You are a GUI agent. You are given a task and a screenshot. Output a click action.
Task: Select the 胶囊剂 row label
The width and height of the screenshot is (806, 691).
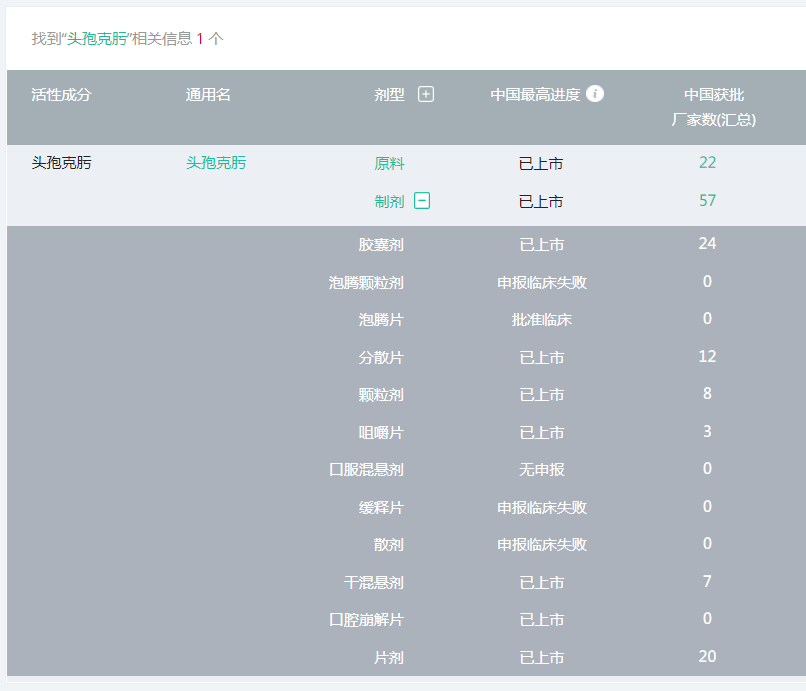(x=381, y=244)
